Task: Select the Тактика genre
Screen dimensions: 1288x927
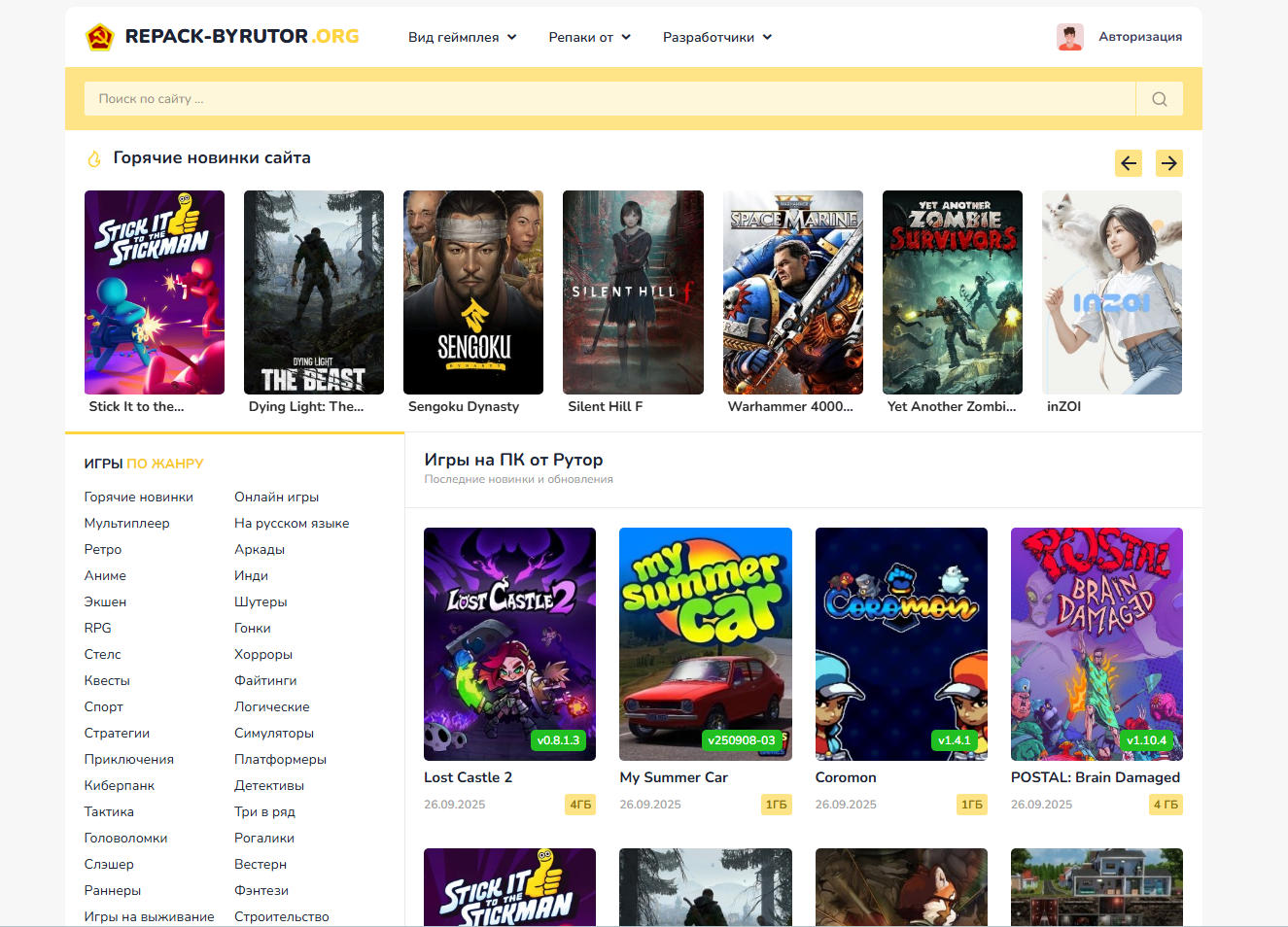Action: [x=109, y=811]
